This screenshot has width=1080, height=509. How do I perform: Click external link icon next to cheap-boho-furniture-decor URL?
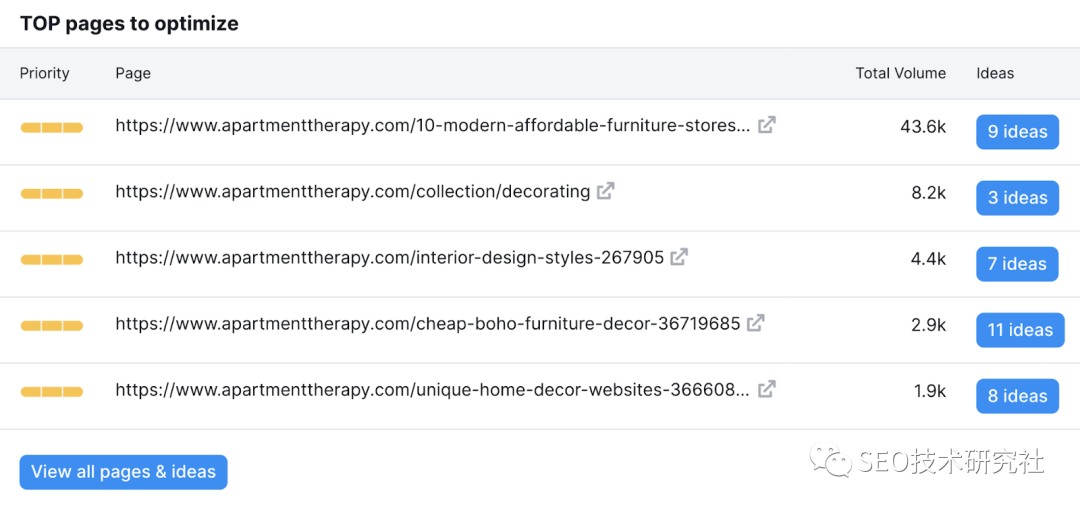(x=756, y=323)
